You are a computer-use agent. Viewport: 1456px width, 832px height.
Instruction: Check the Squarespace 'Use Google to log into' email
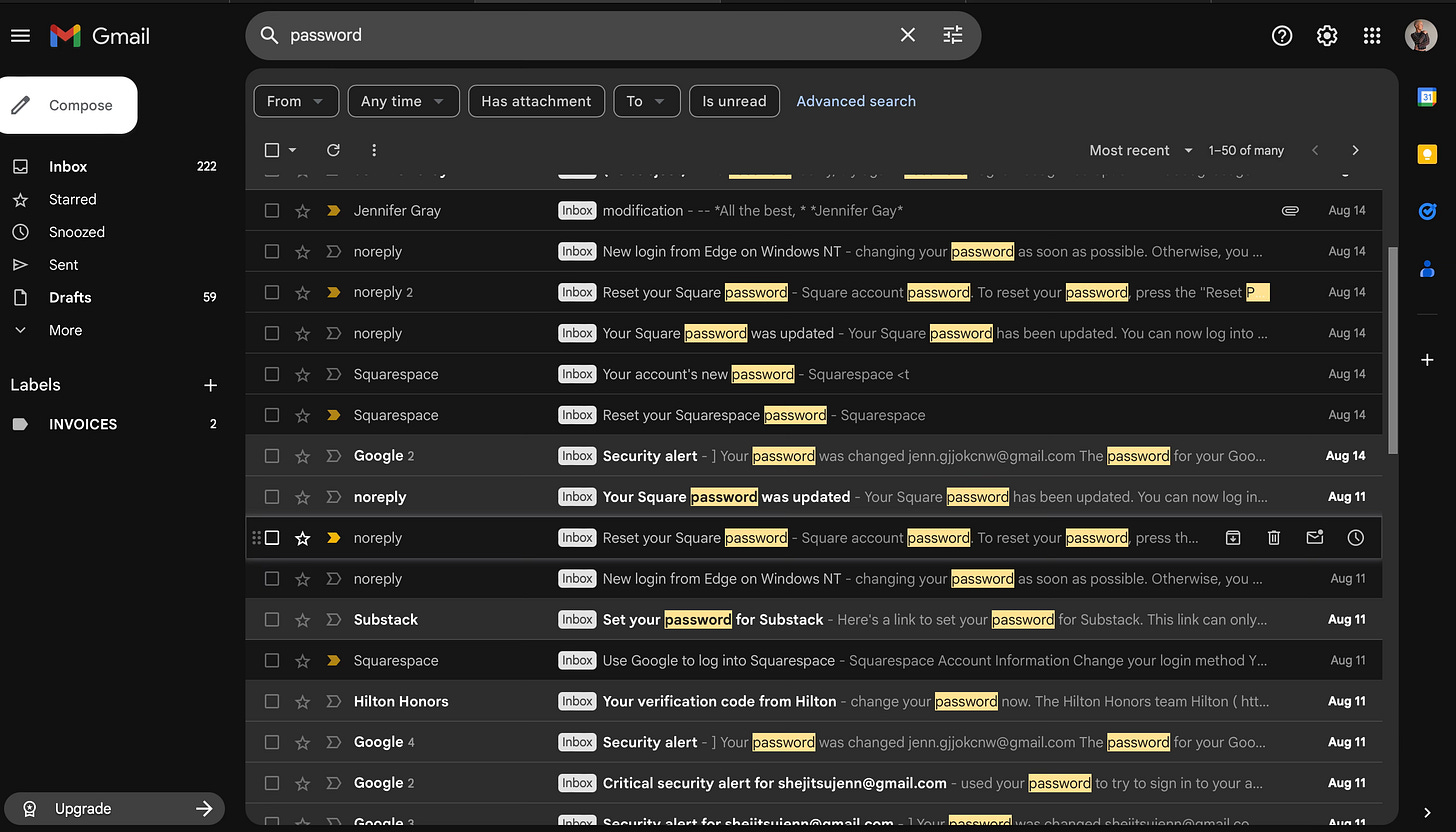point(272,661)
